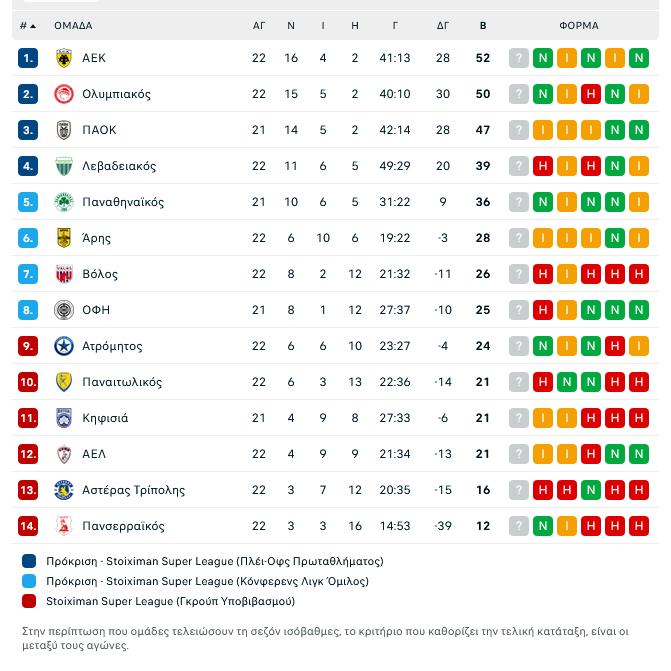Image resolution: width=671 pixels, height=671 pixels.
Task: Click the Asteras Tripolis club crest
Action: 64,490
